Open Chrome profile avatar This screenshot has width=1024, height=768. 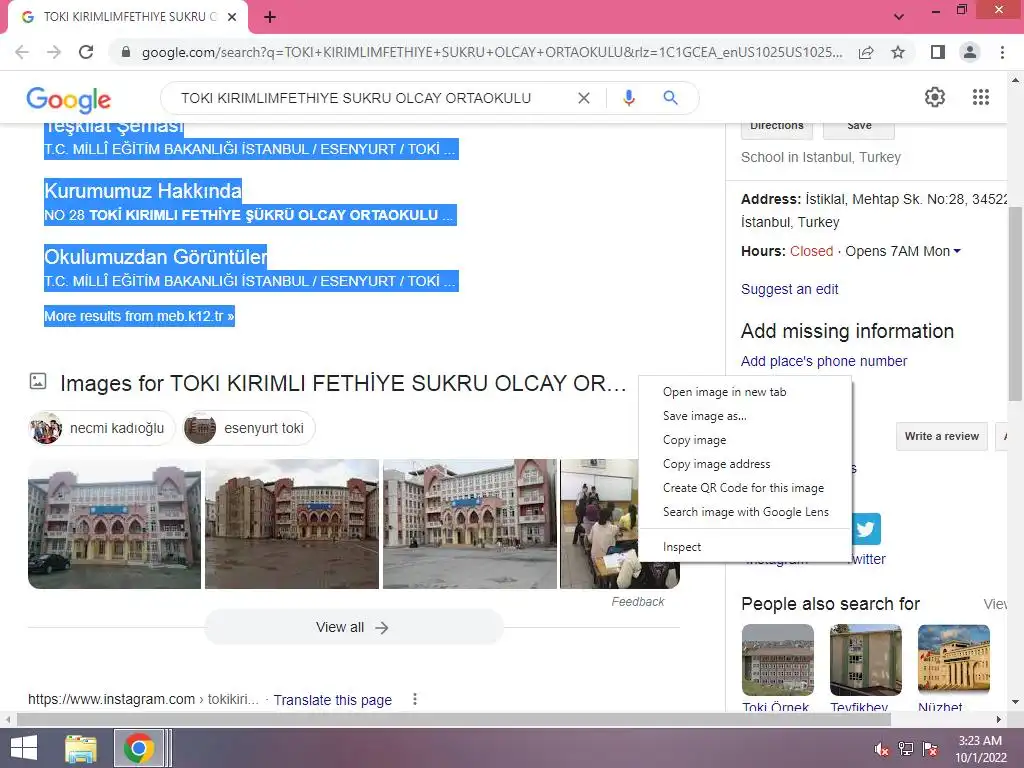[970, 52]
